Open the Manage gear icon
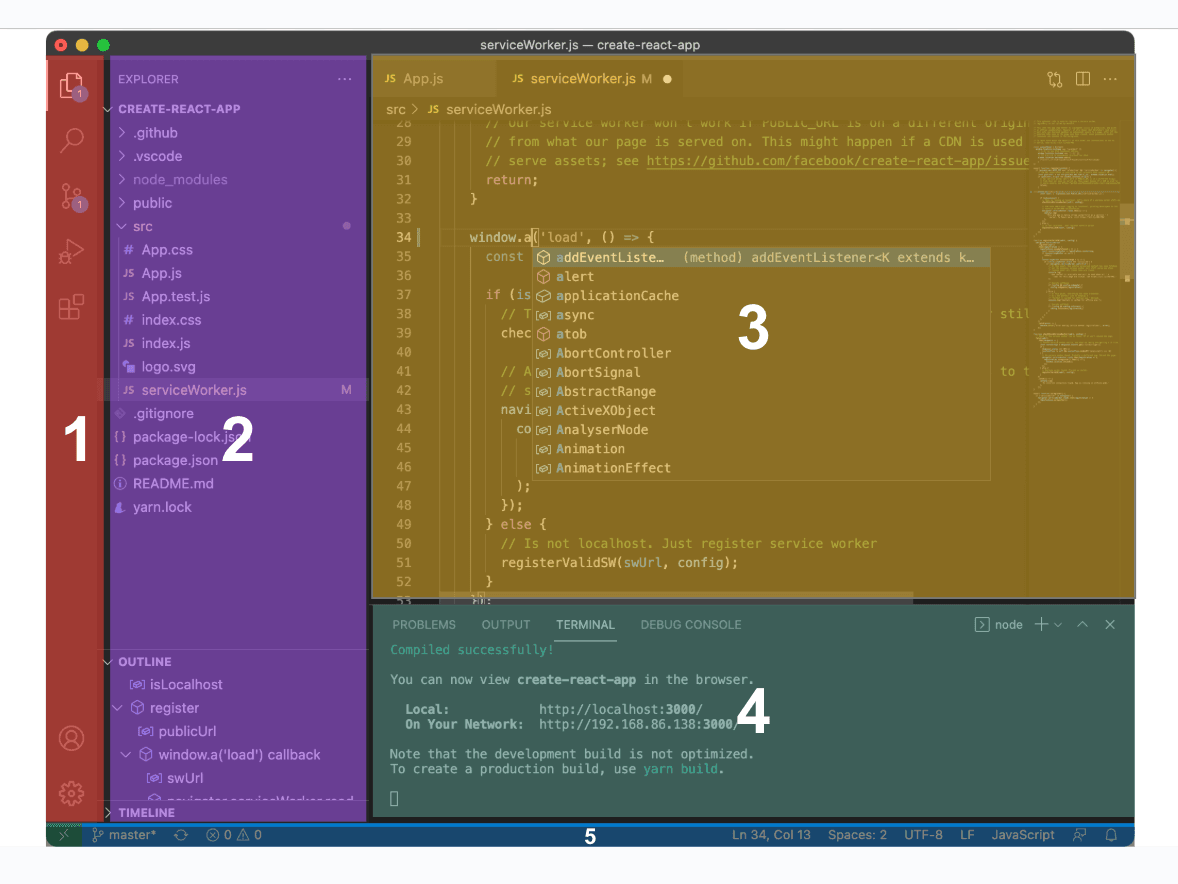This screenshot has width=1178, height=884. [x=71, y=793]
